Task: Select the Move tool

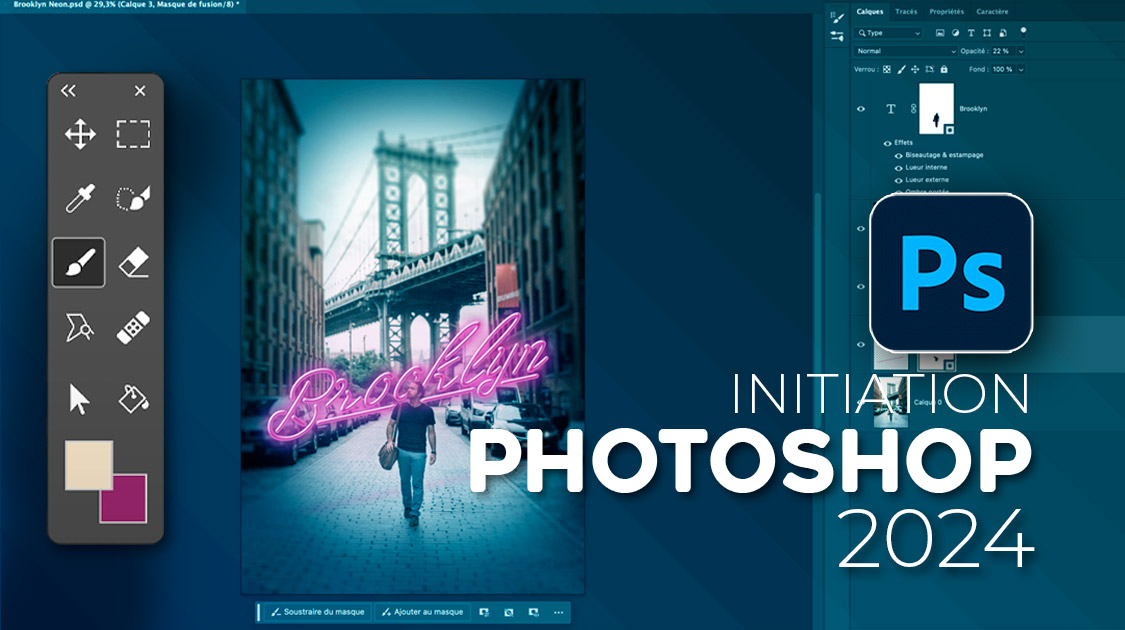Action: (80, 134)
